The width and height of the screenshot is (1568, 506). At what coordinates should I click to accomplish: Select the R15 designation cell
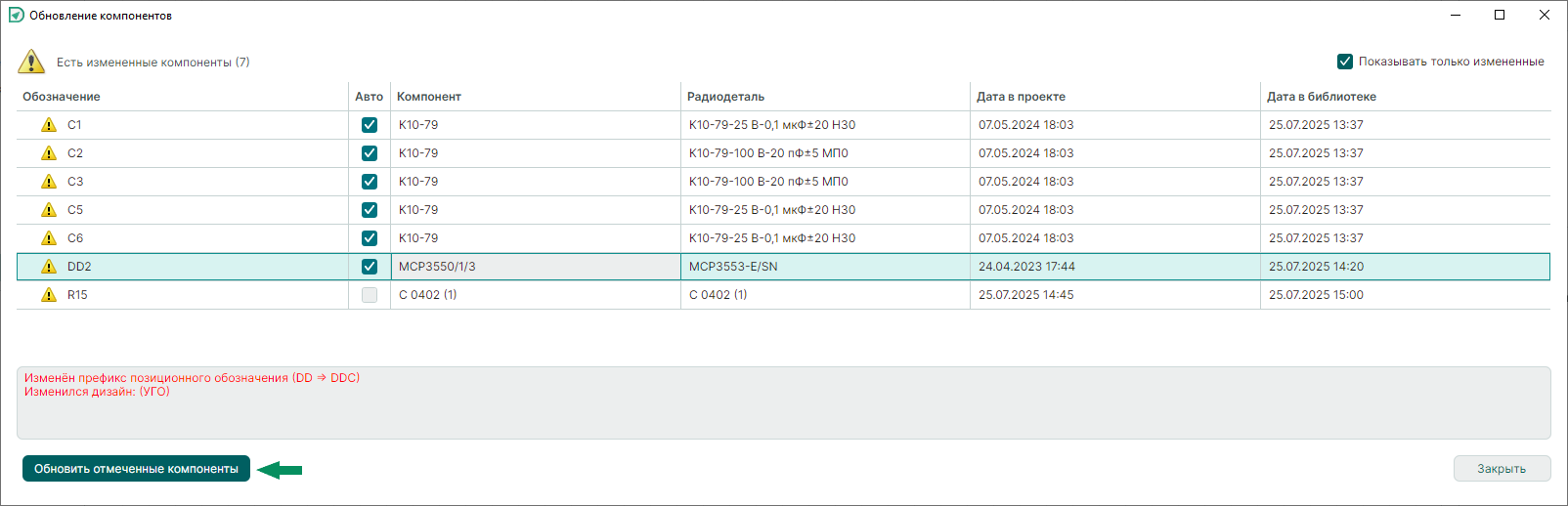[x=182, y=295]
